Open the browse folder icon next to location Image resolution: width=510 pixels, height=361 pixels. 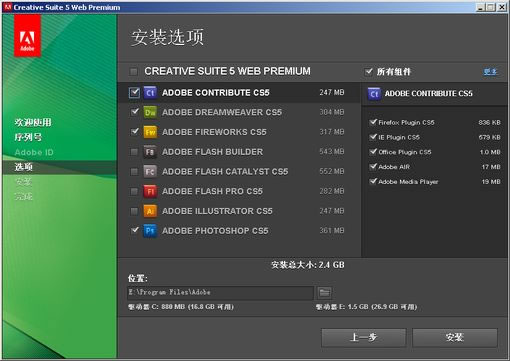pos(324,293)
